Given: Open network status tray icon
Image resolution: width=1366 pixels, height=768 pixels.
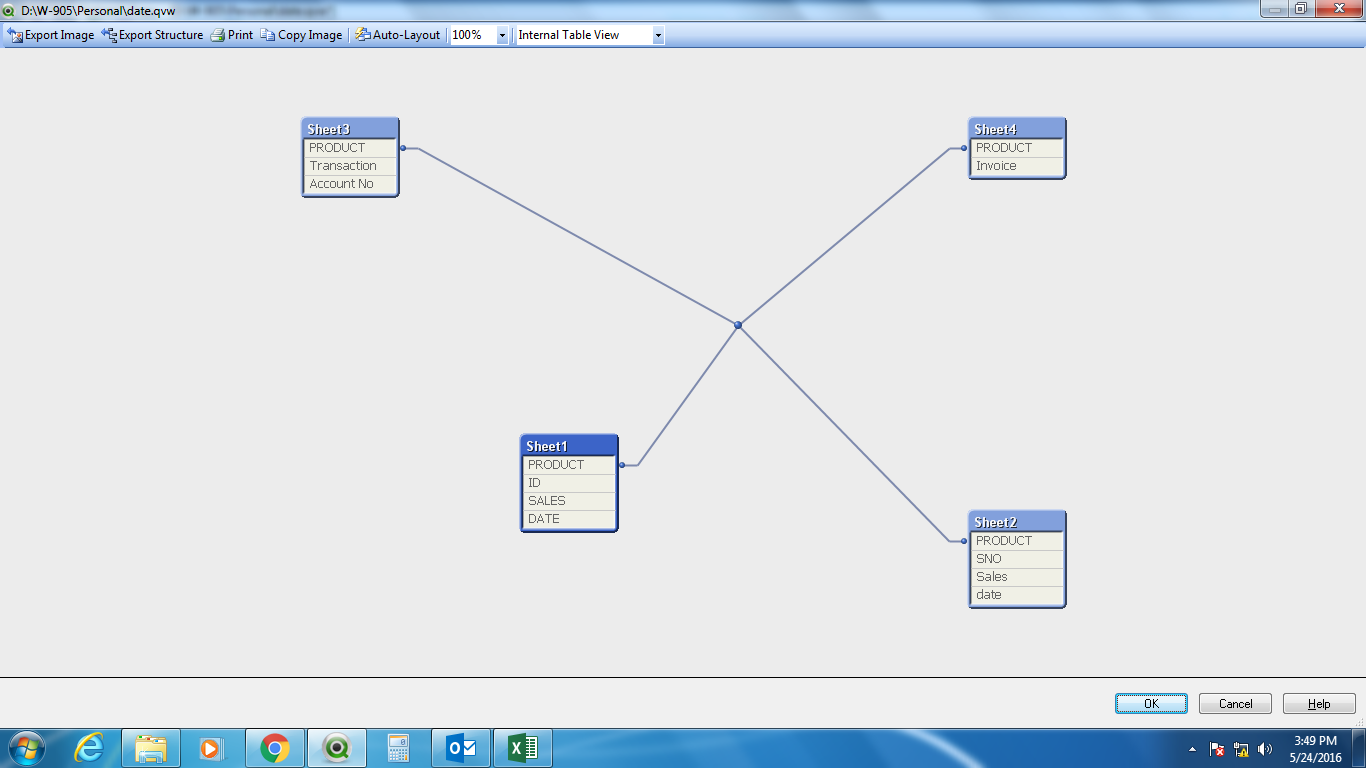Looking at the screenshot, I should (x=1241, y=749).
